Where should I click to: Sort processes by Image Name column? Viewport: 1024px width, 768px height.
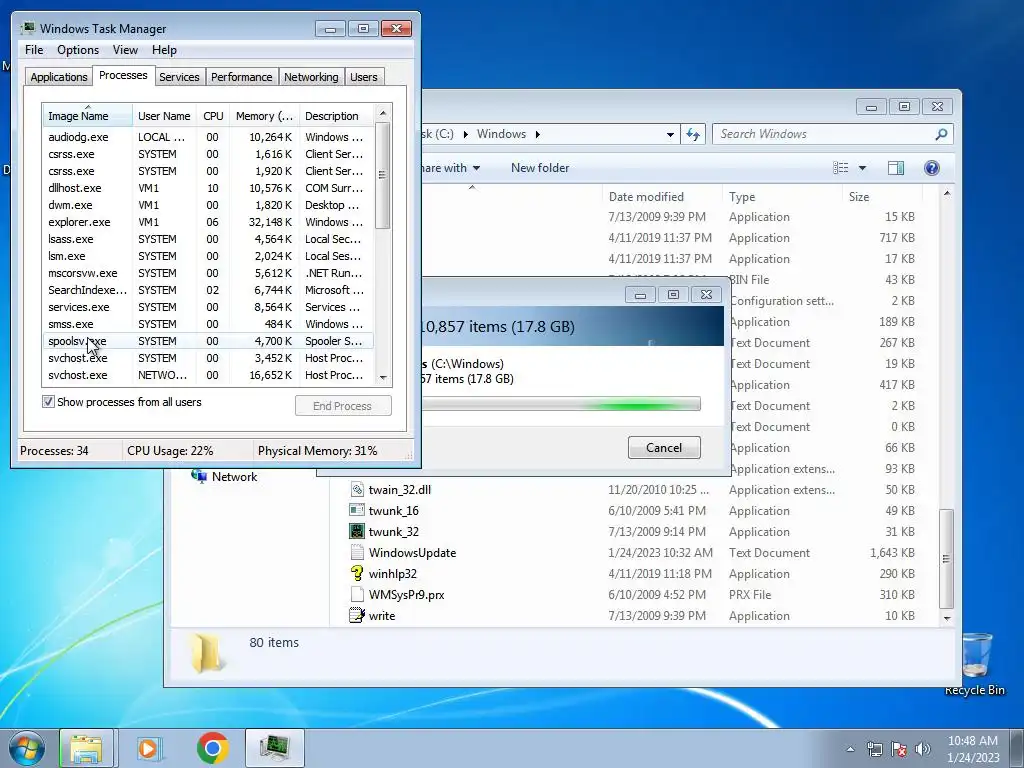[x=88, y=116]
